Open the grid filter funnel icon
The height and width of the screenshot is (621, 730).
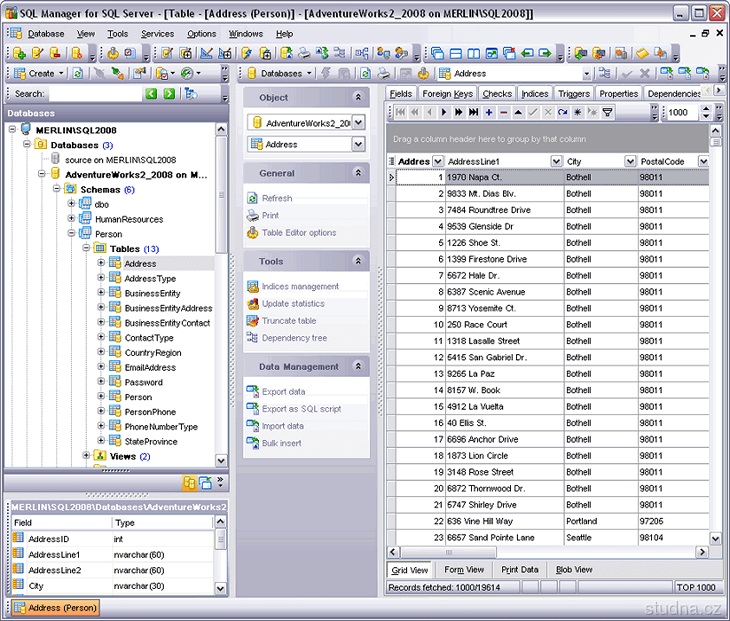(607, 113)
